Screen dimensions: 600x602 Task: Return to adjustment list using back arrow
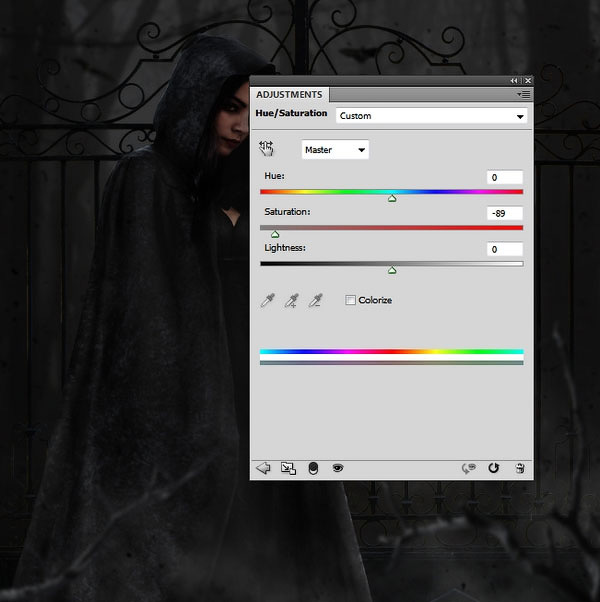click(263, 468)
